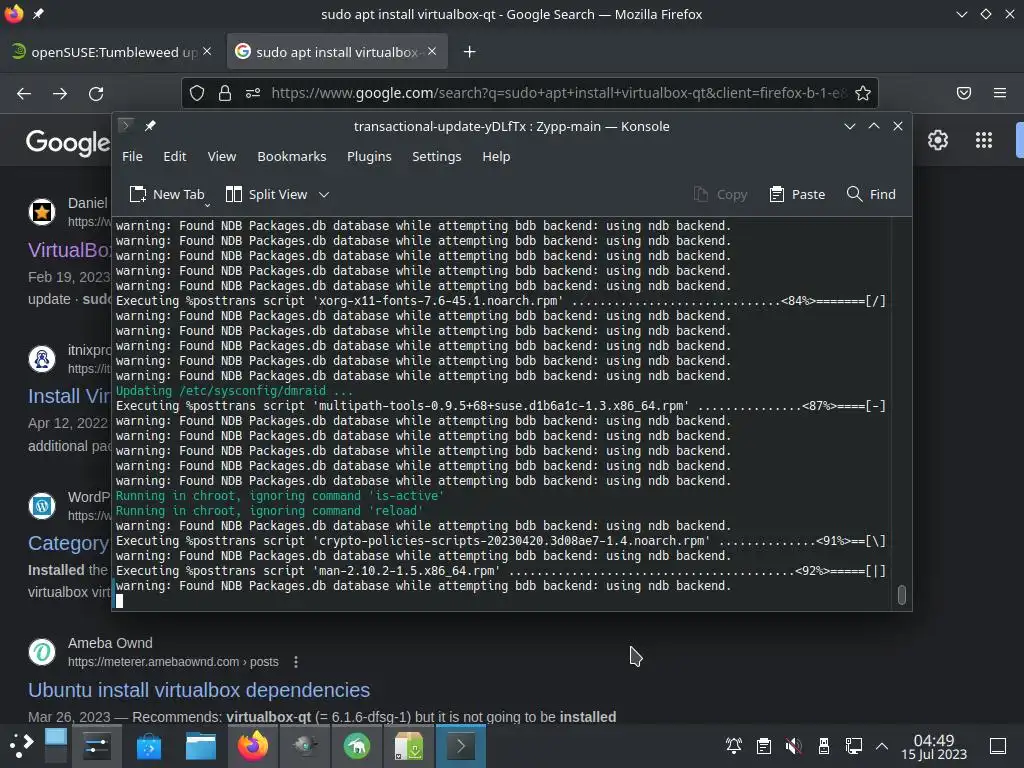
Task: Bookmark this page with the star icon
Action: pos(863,93)
